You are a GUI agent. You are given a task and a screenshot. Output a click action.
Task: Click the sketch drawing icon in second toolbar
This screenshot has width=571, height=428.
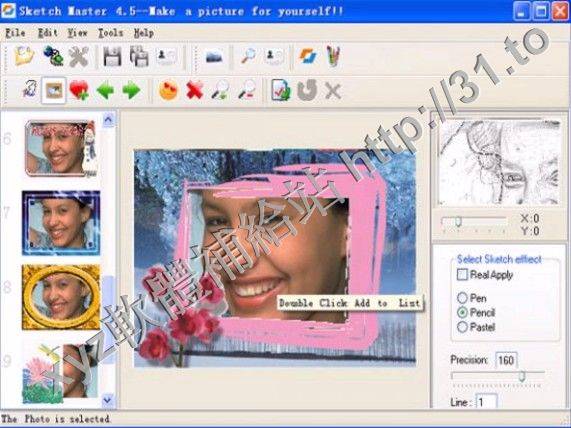(29, 90)
